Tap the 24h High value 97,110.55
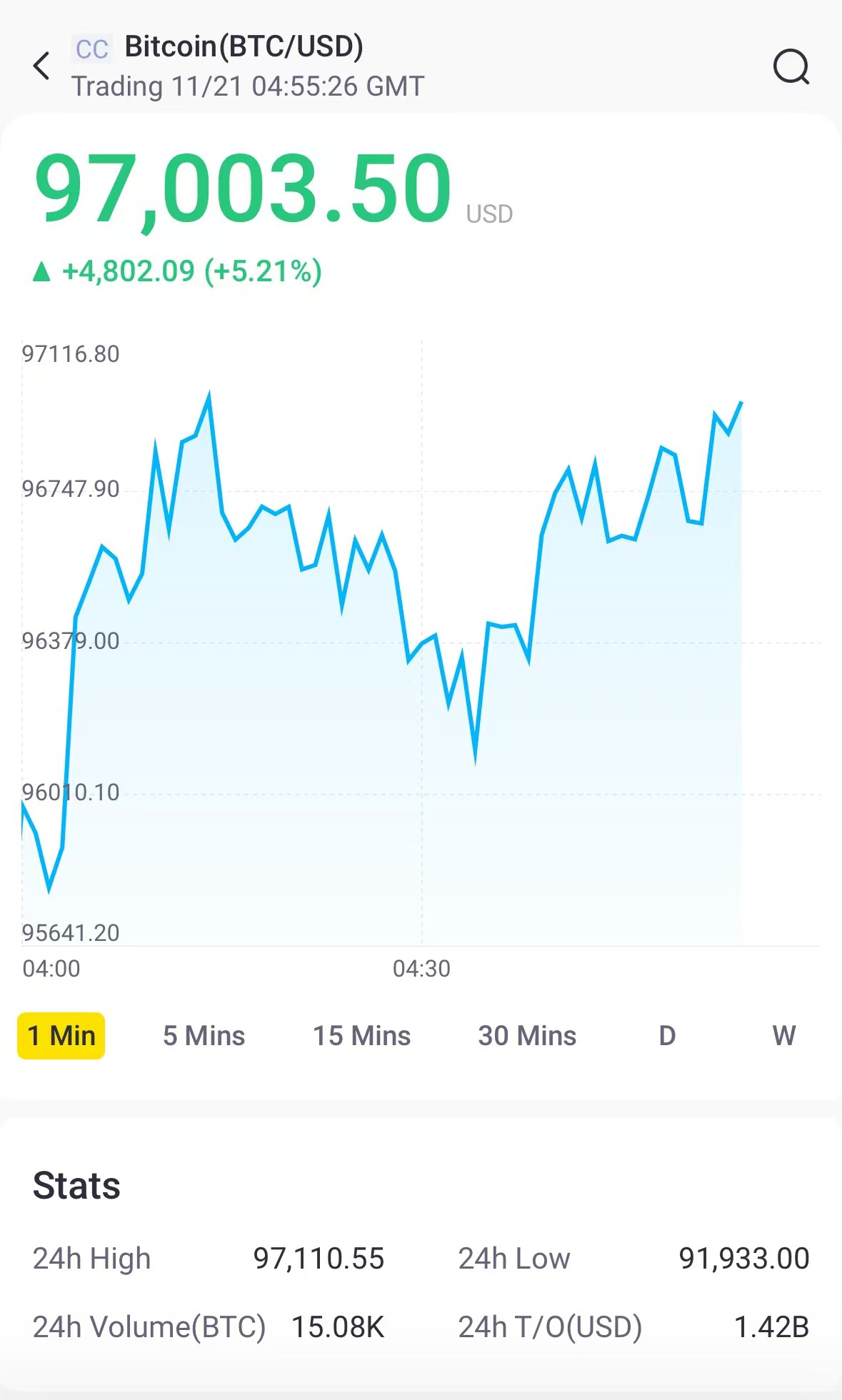Image resolution: width=842 pixels, height=1400 pixels. click(319, 1259)
